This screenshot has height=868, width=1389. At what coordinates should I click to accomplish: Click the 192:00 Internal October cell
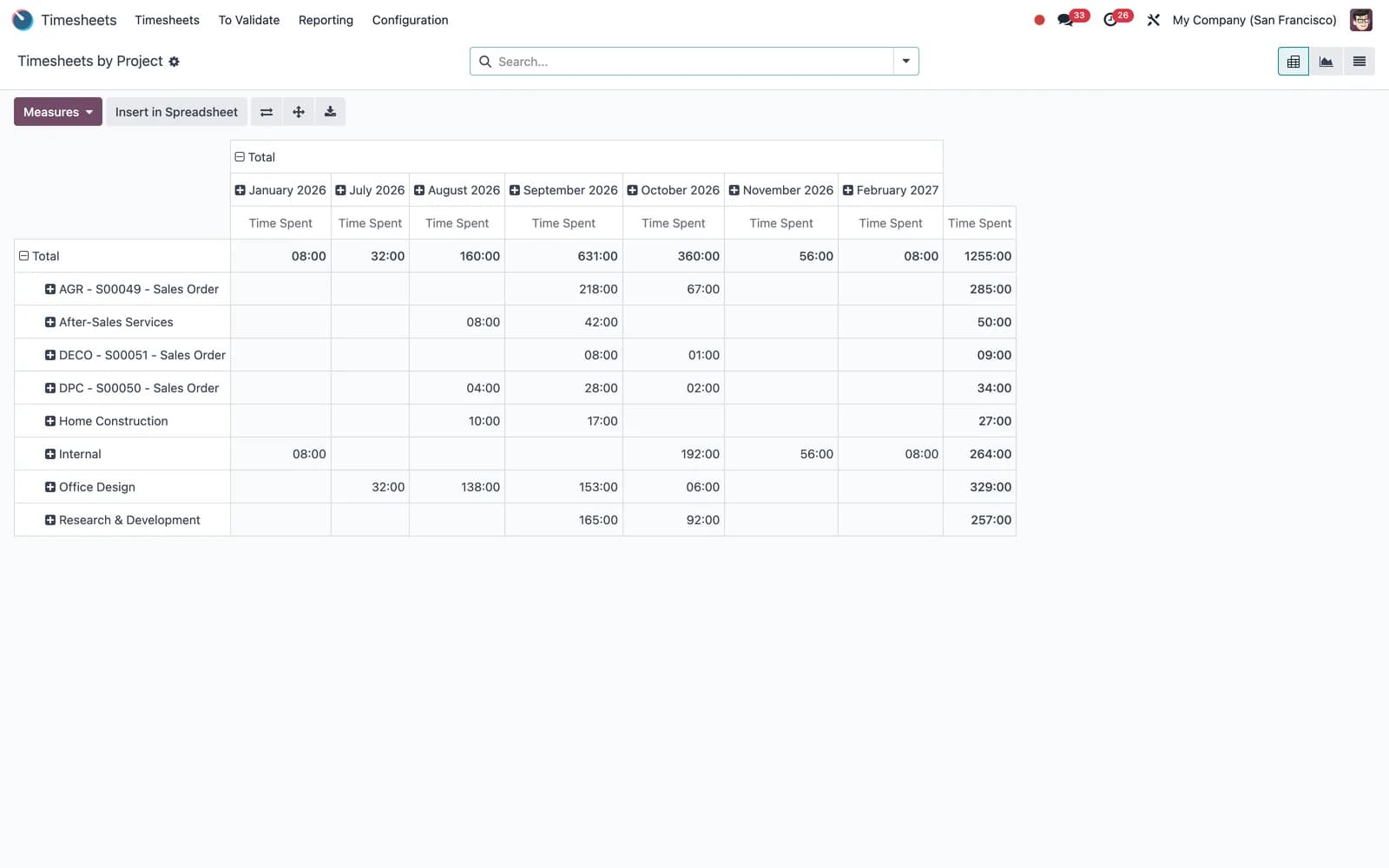674,454
